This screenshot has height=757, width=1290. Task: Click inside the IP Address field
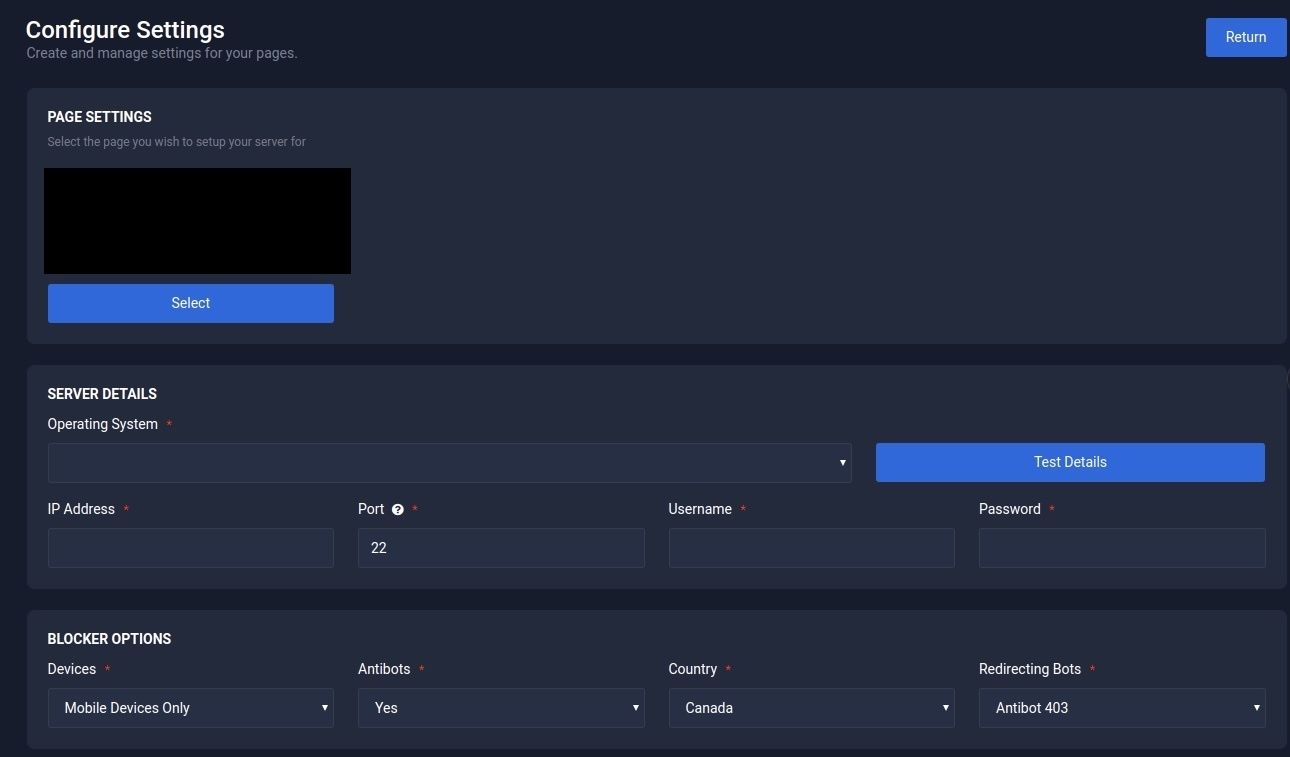point(190,547)
